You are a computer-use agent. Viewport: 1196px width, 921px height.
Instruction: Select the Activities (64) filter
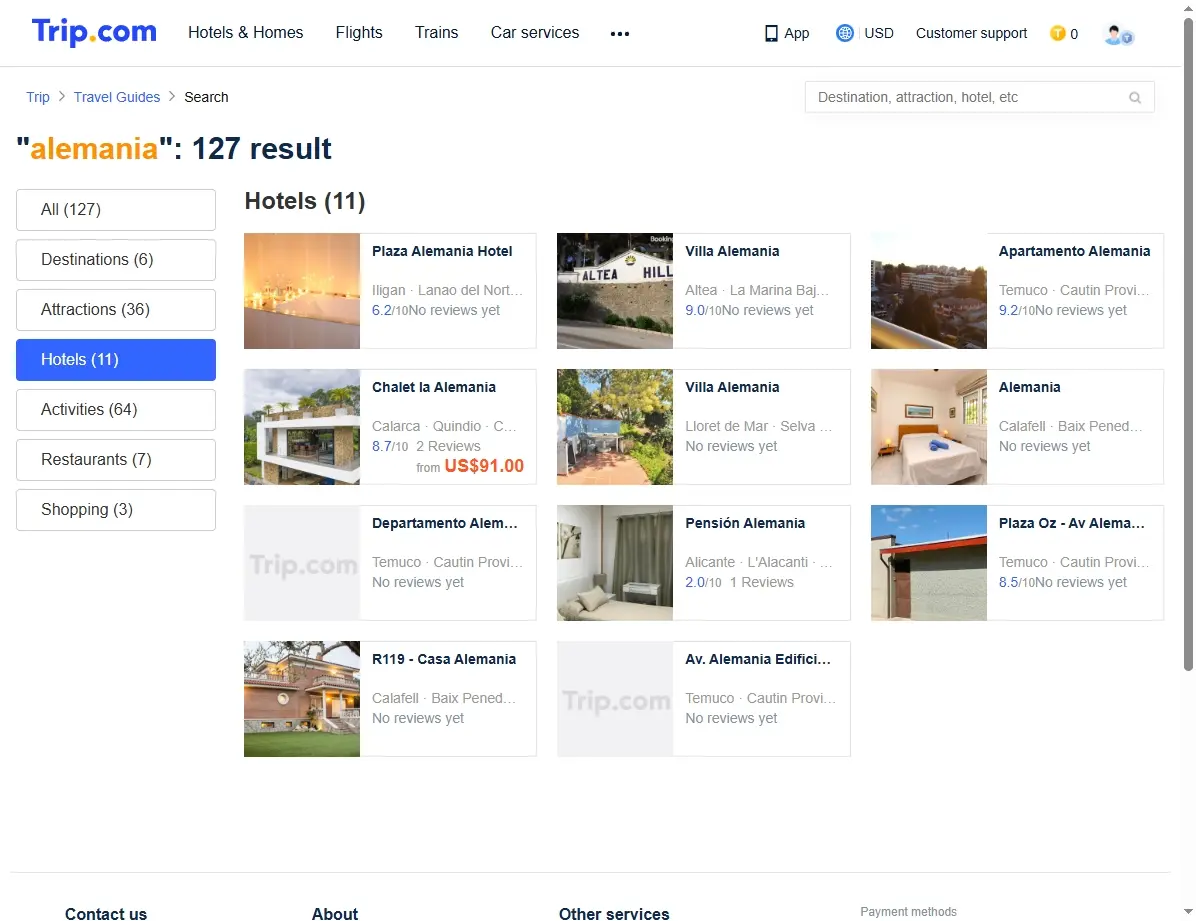pos(116,410)
